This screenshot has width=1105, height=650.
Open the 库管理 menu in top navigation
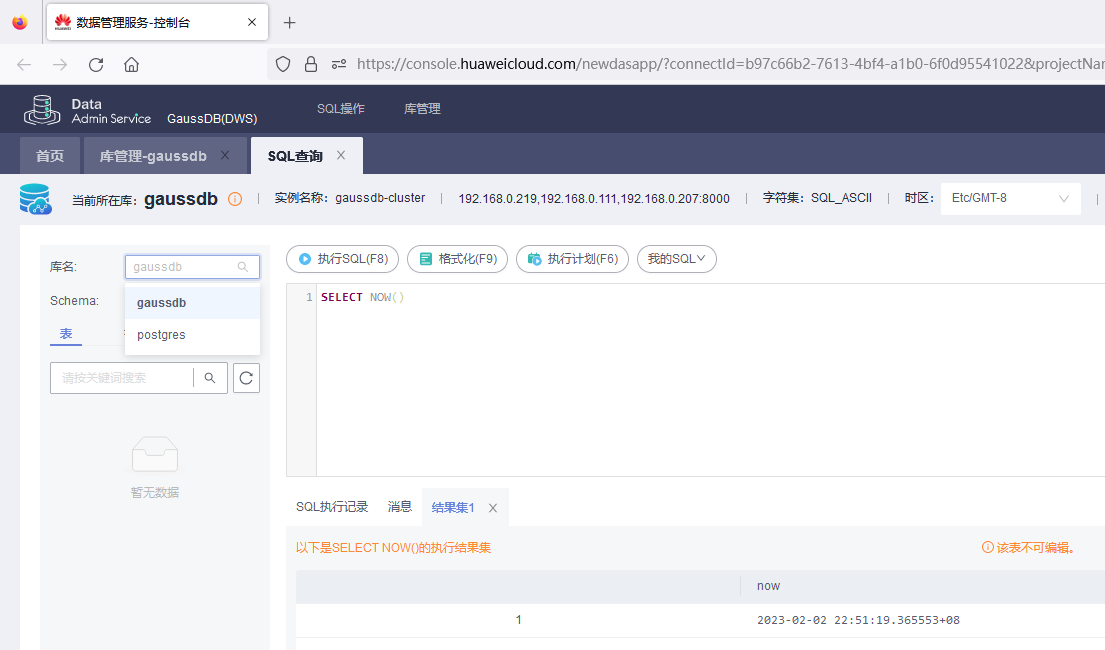[421, 108]
